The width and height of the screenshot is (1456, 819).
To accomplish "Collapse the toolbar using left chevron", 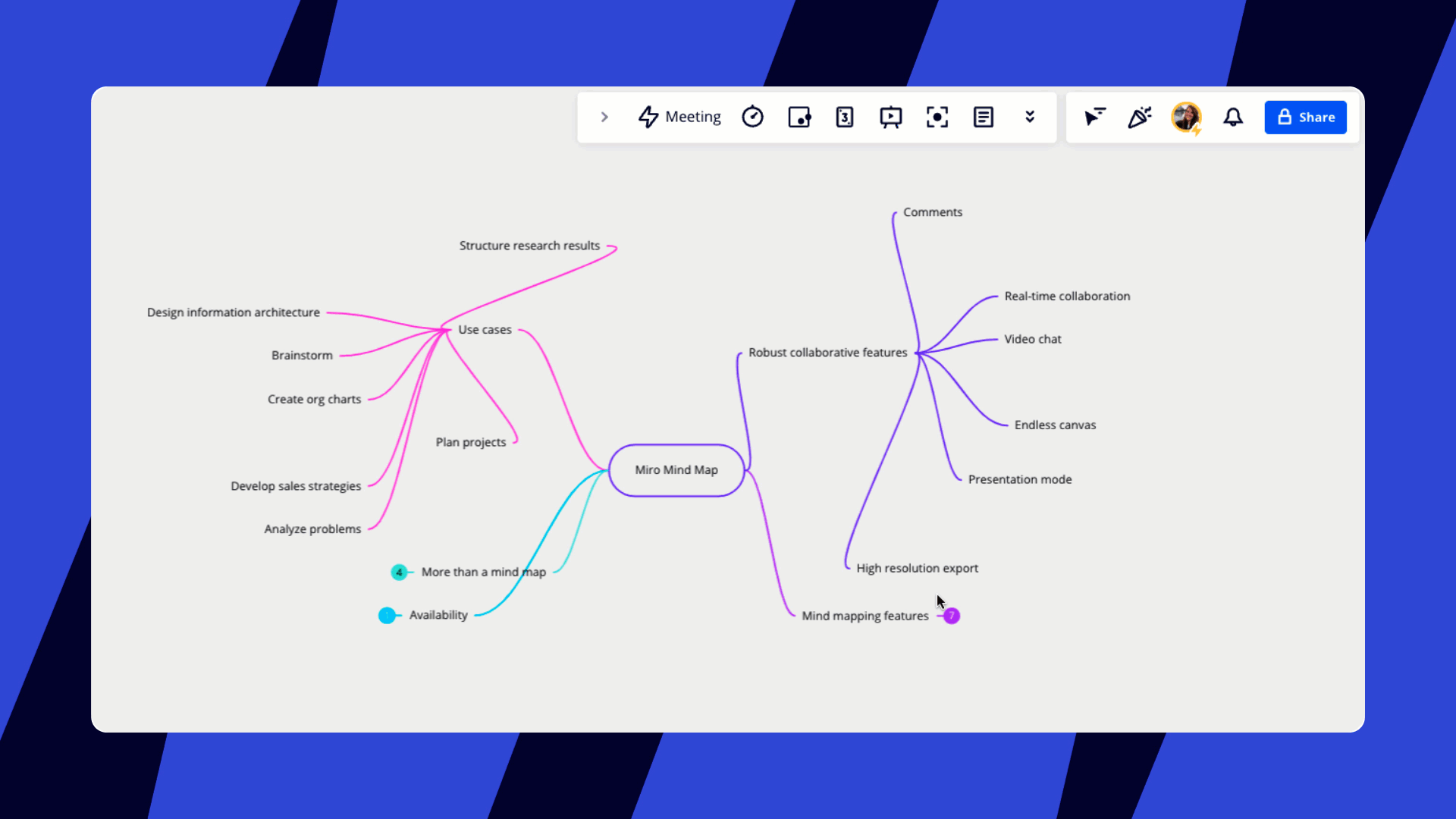I will (x=604, y=117).
